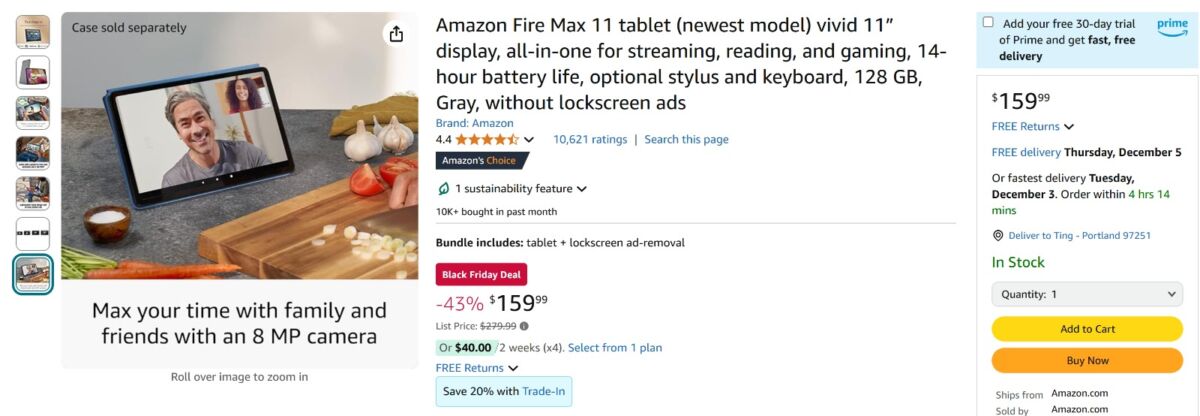Click the Trade-In link

pos(544,391)
